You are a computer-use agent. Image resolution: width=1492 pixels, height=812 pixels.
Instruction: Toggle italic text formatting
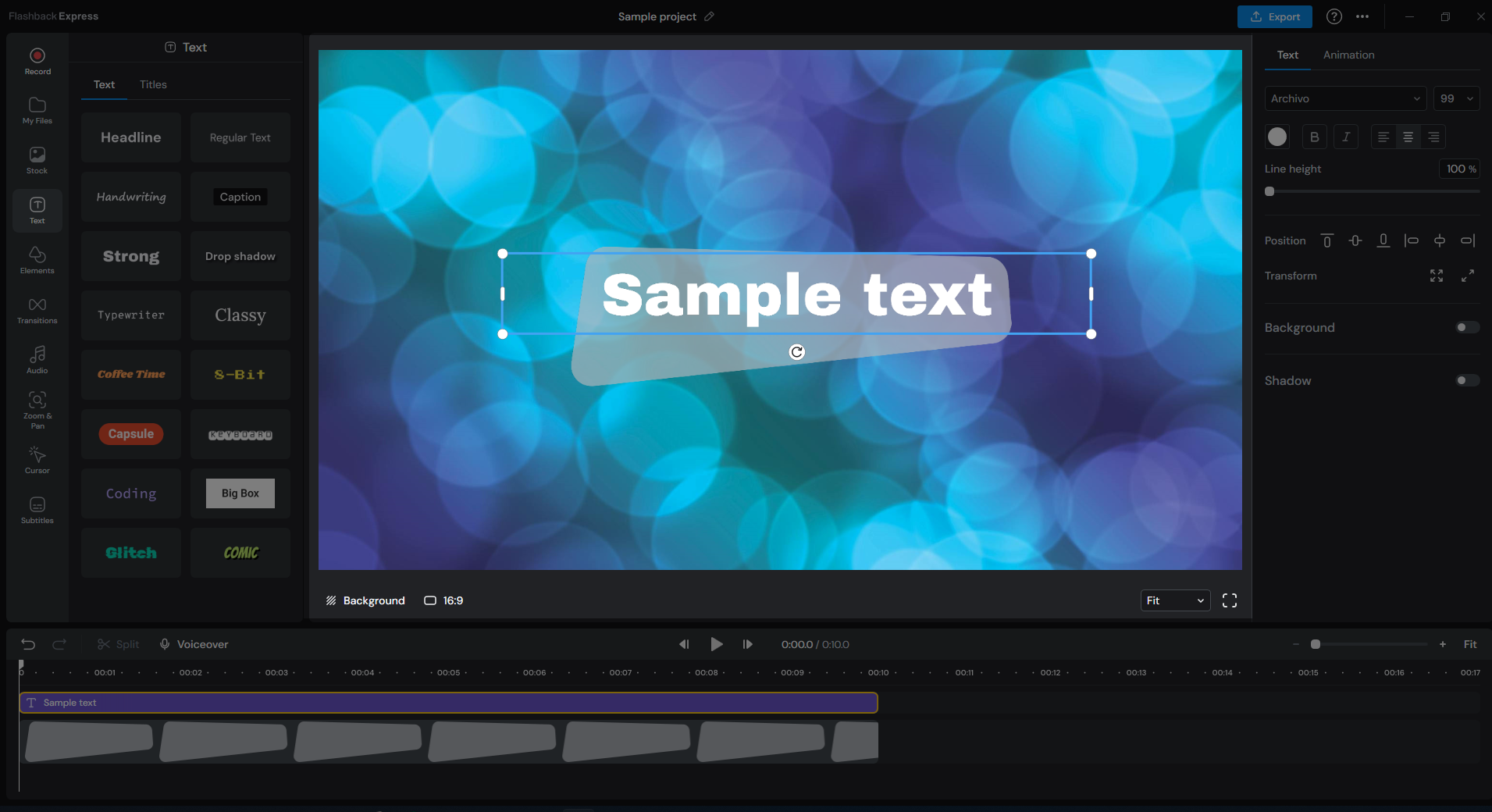pyautogui.click(x=1346, y=137)
